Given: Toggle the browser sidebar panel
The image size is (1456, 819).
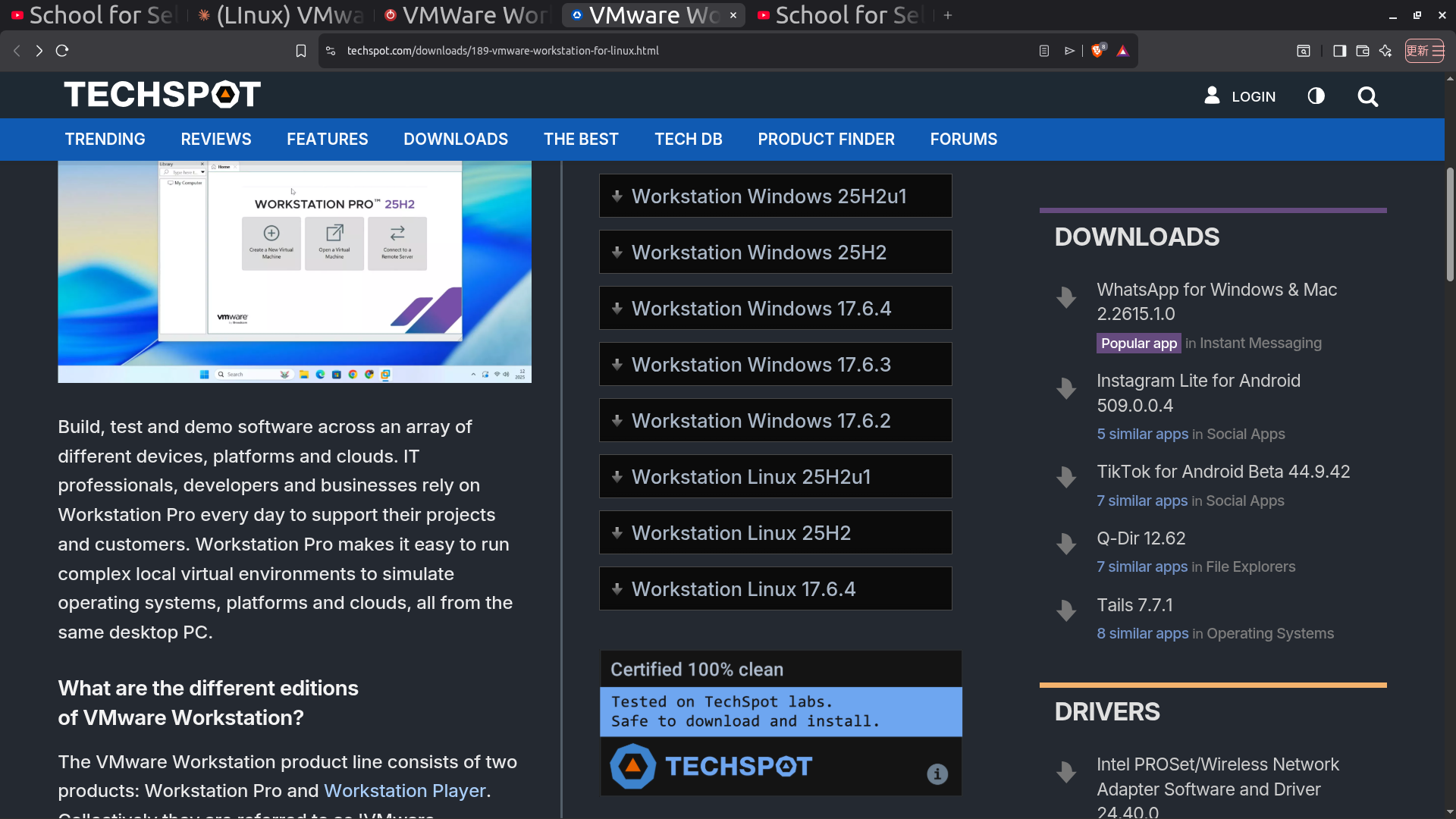Looking at the screenshot, I should 1340,51.
